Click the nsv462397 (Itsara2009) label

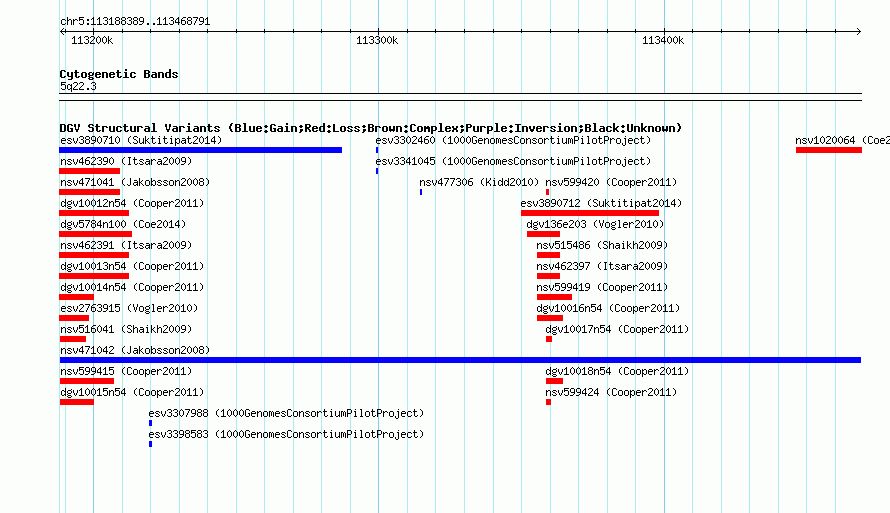[602, 266]
